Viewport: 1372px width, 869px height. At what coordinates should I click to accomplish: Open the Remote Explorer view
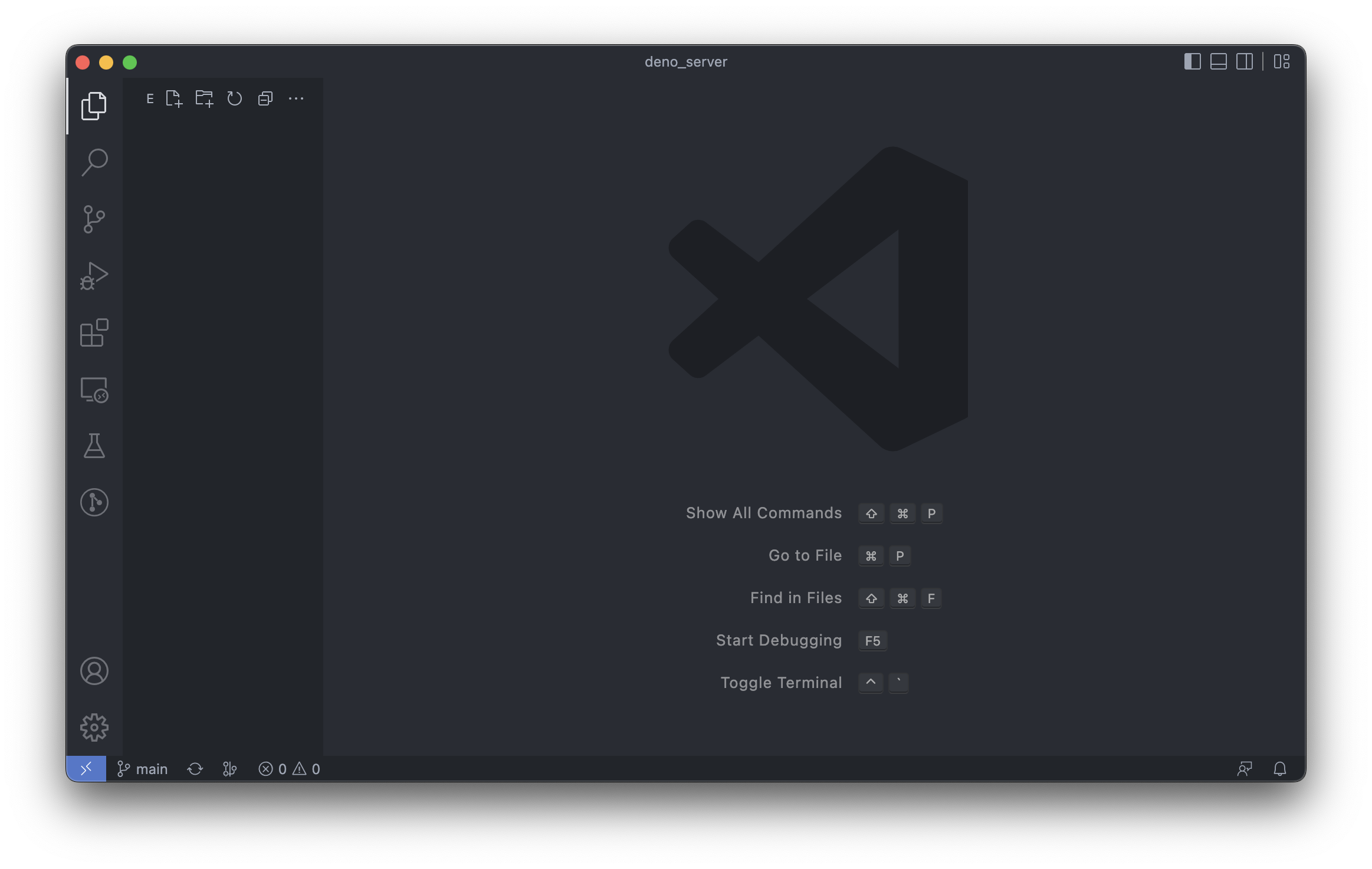(94, 390)
